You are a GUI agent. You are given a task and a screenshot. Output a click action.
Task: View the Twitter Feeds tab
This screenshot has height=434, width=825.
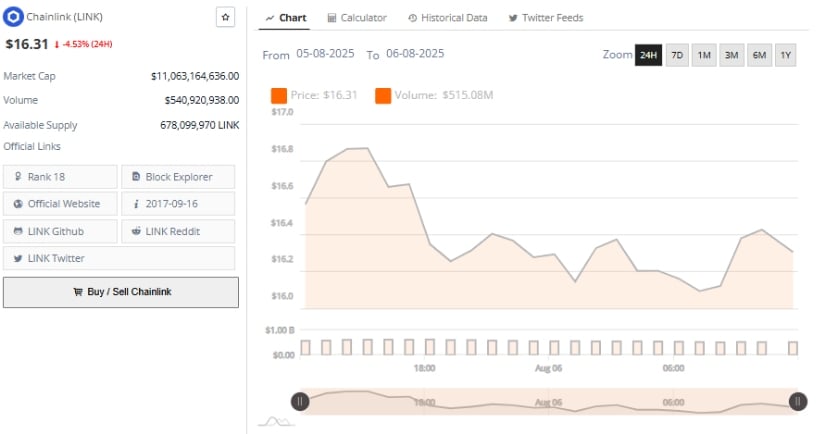(x=546, y=18)
